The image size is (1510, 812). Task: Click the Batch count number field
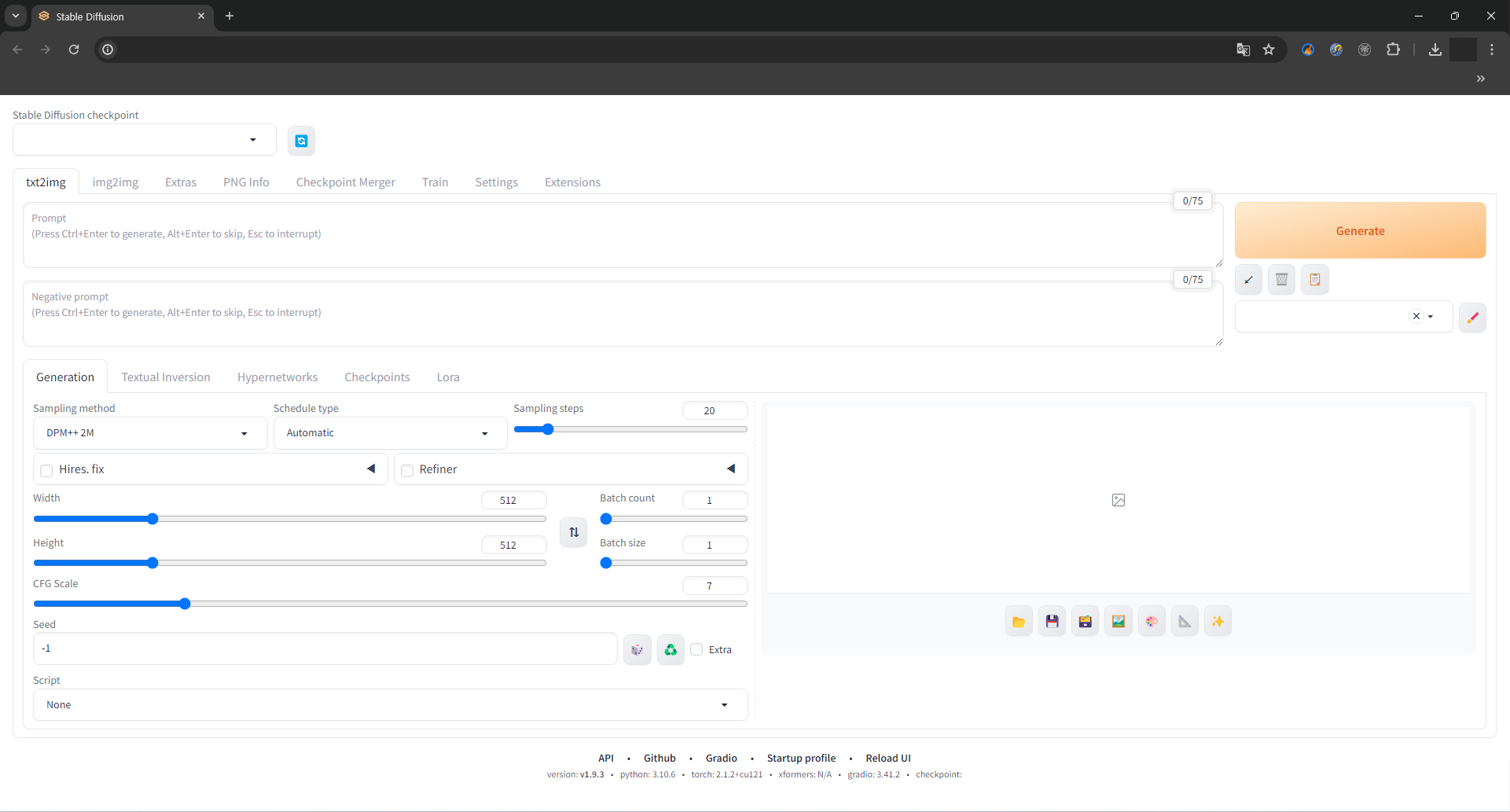[x=715, y=500]
